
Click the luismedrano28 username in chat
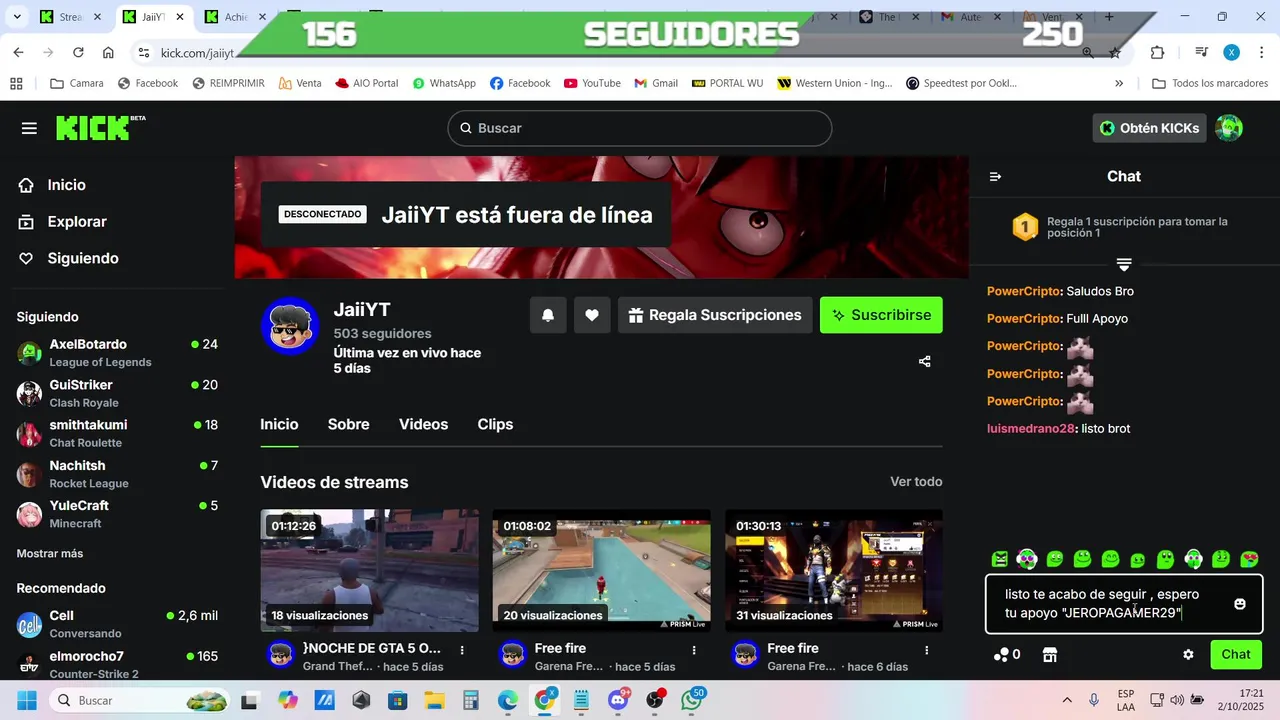coord(1030,428)
